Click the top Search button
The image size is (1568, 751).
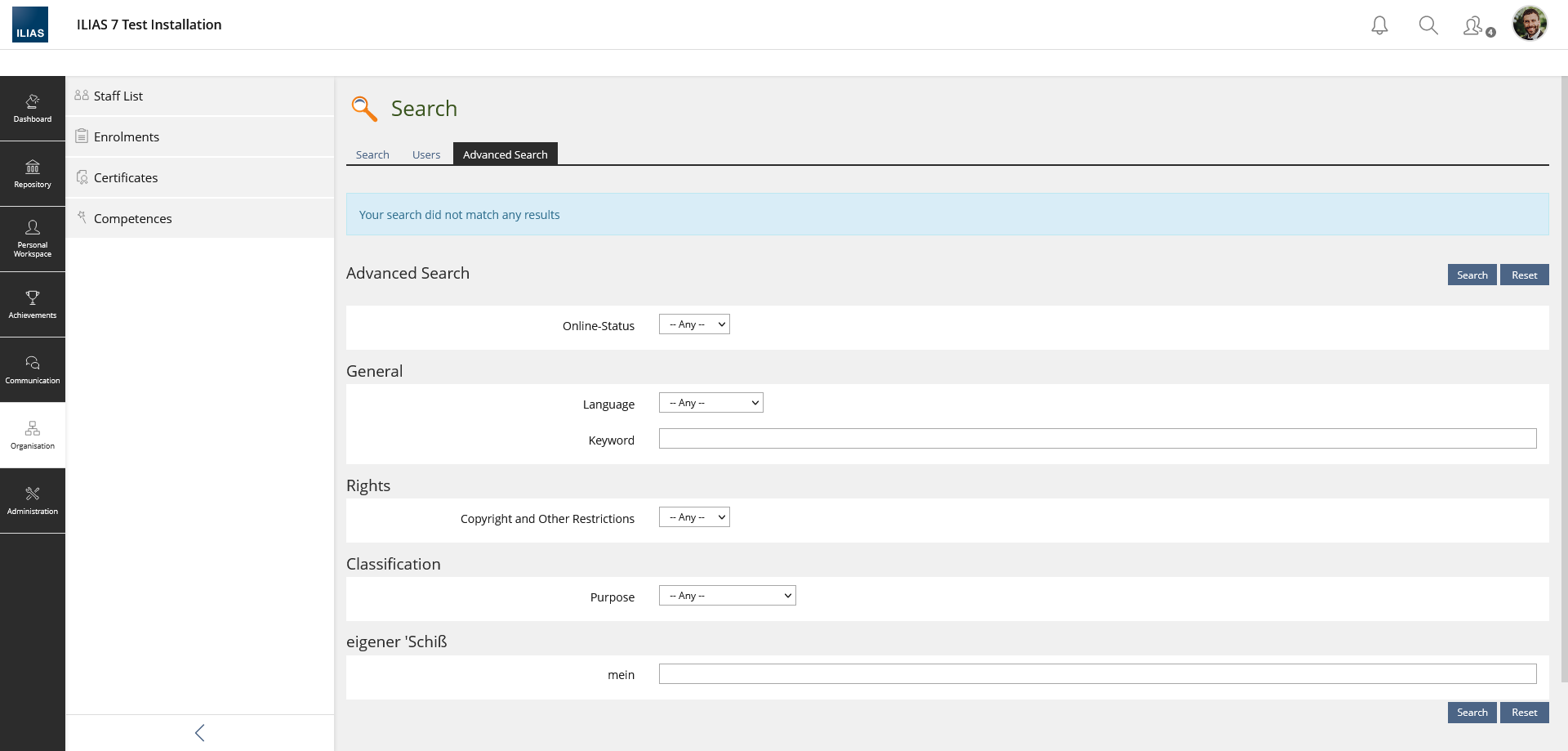[1472, 275]
